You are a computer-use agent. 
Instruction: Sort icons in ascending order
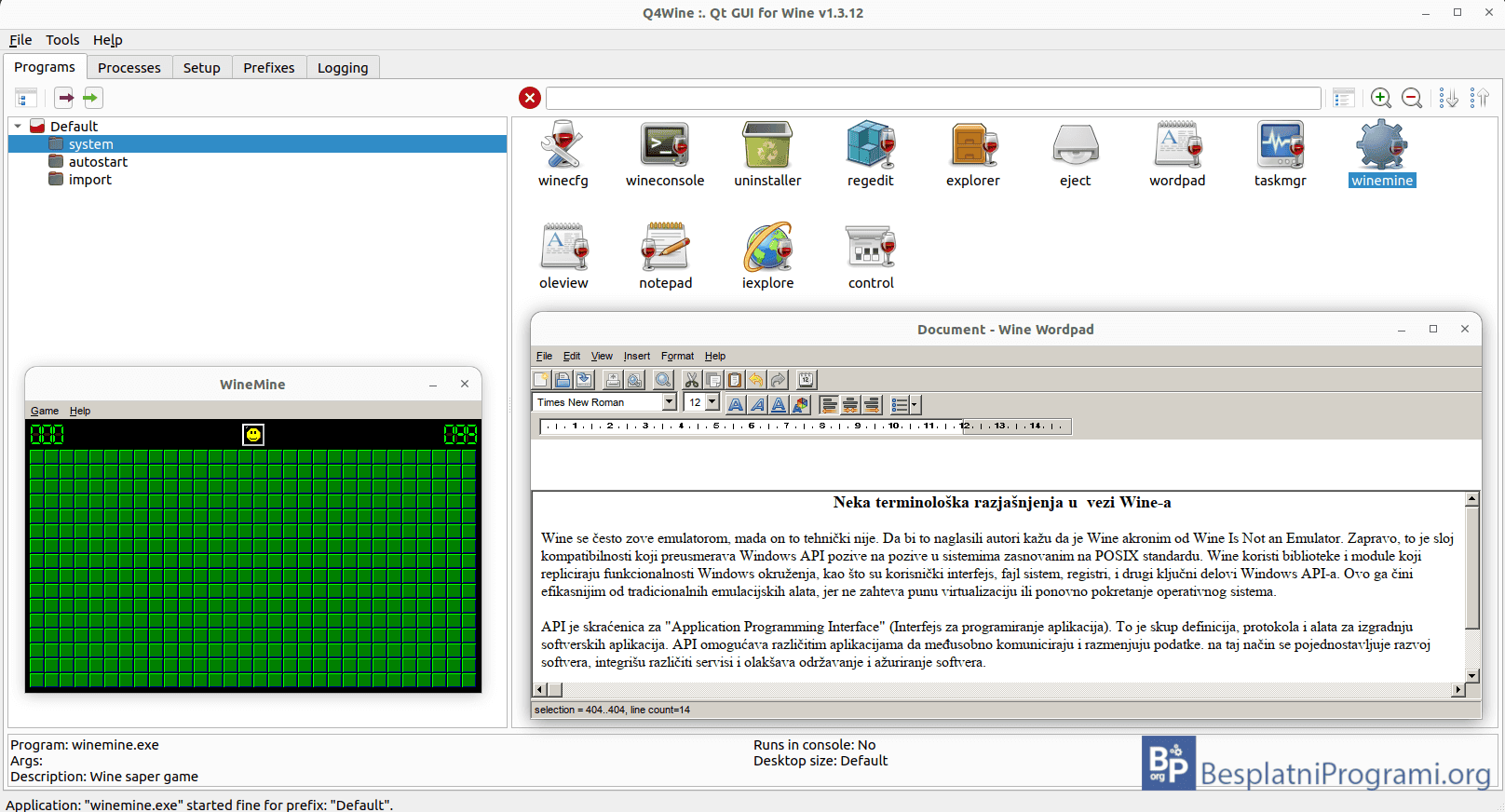click(x=1479, y=98)
